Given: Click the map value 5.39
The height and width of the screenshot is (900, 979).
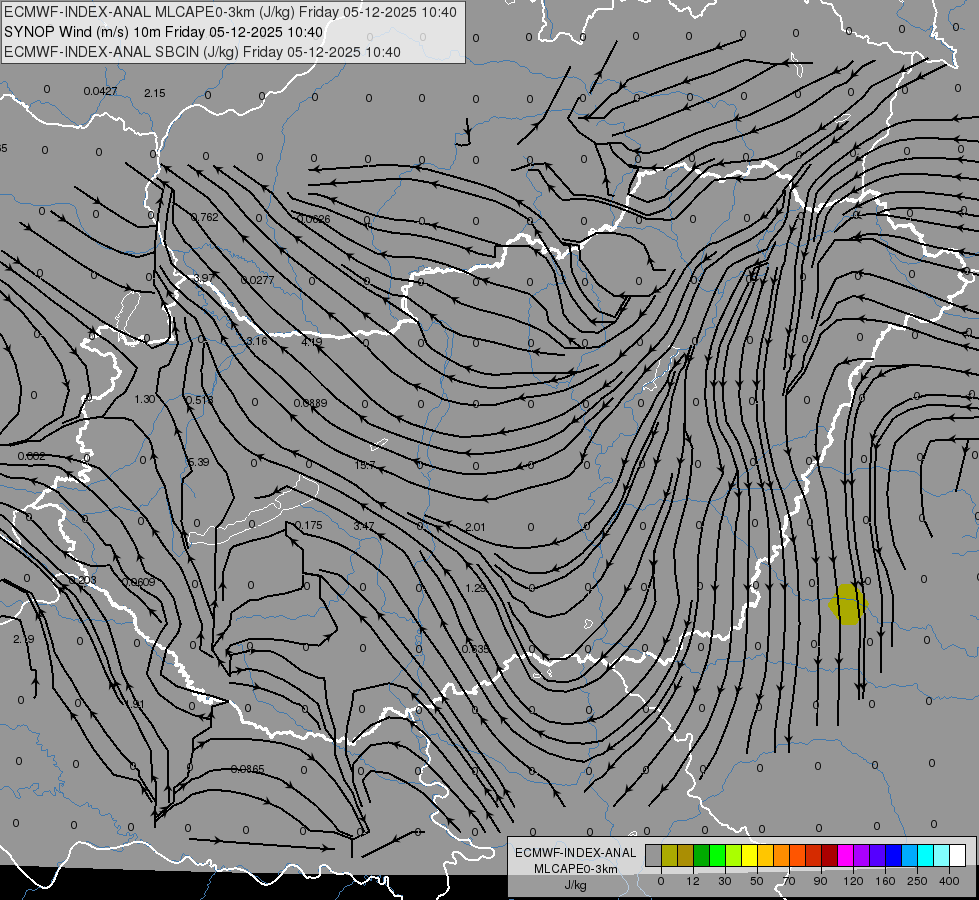Looking at the screenshot, I should pos(199,462).
